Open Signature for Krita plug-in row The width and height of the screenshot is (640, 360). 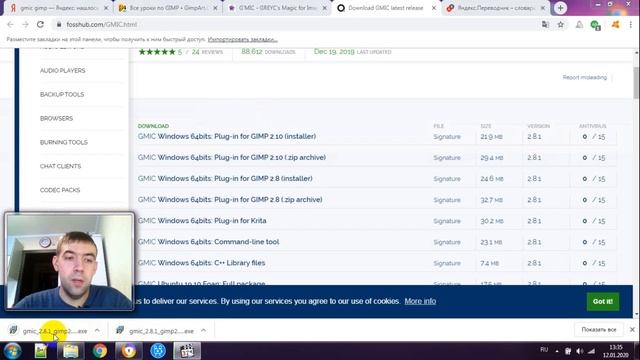[x=447, y=221]
